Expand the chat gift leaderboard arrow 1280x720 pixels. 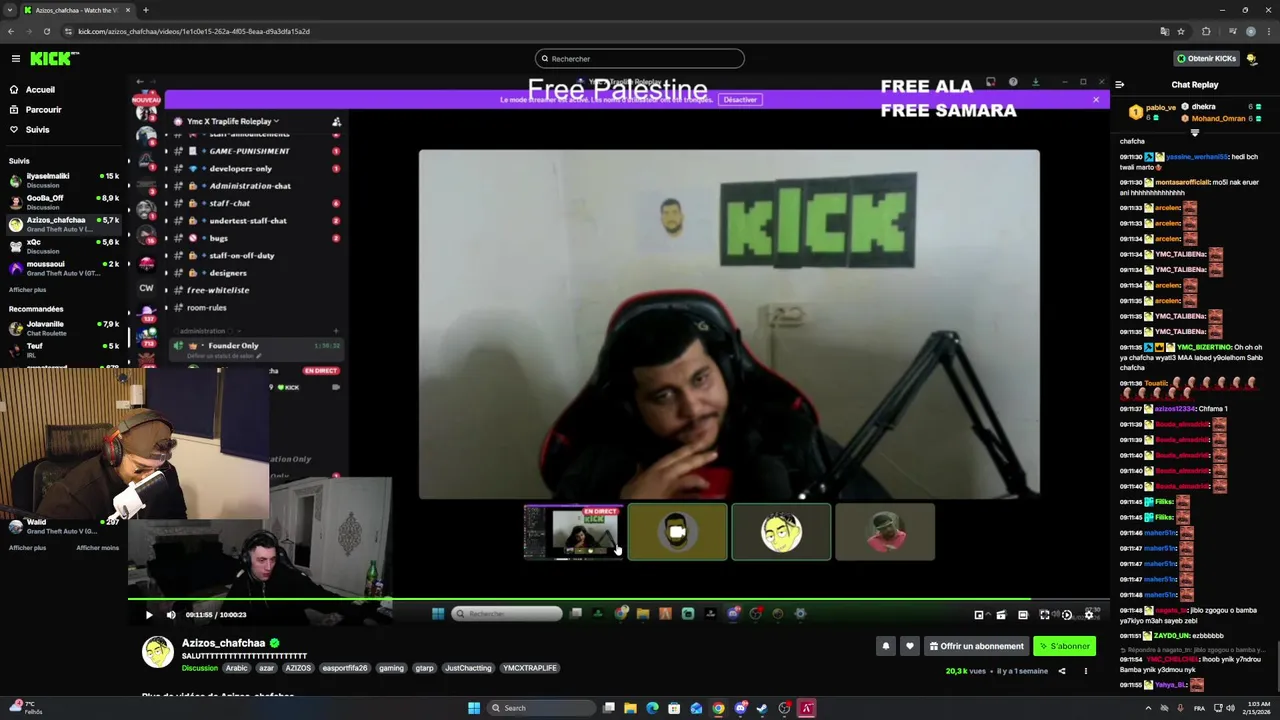click(1194, 132)
